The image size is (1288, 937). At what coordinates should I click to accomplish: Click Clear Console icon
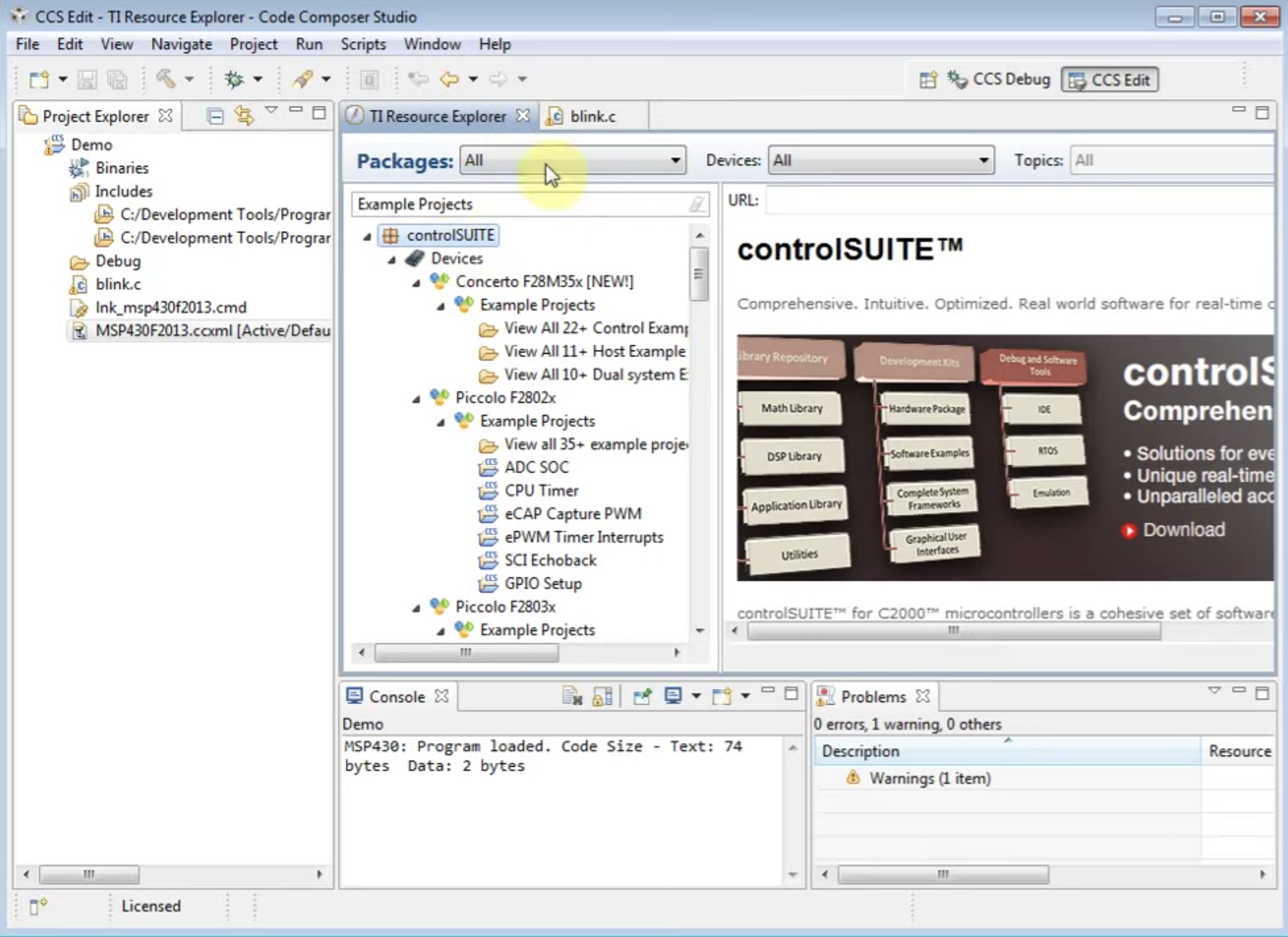(572, 696)
